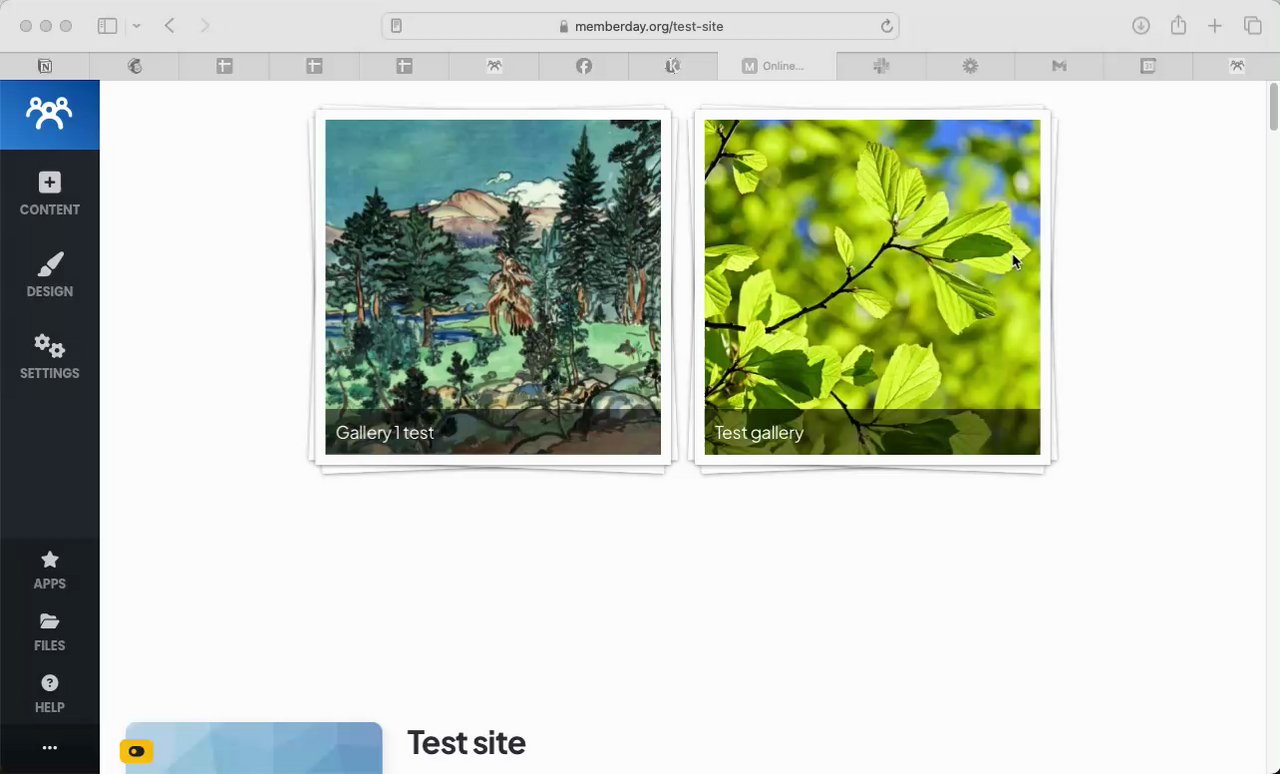This screenshot has height=774, width=1280.
Task: Click the yellow eye preview badge
Action: point(136,751)
